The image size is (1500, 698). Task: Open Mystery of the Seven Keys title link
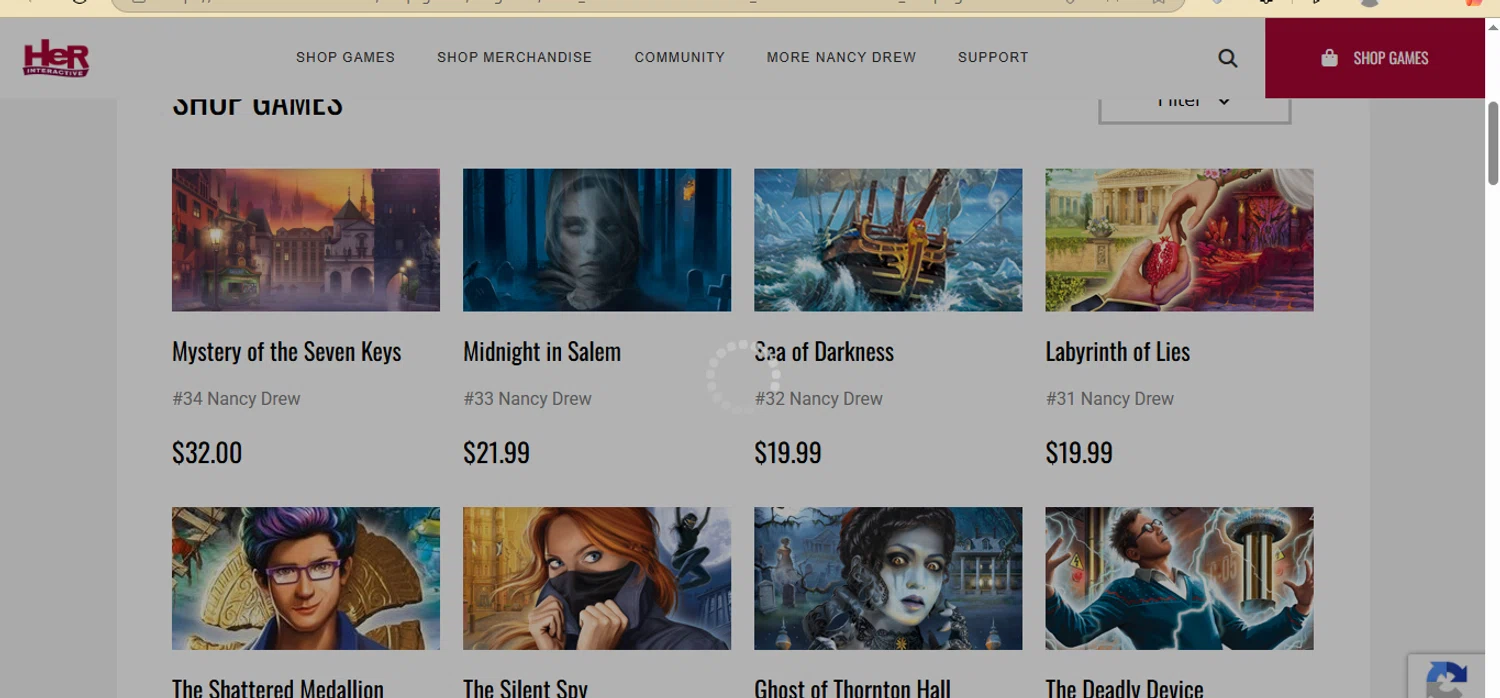point(286,352)
